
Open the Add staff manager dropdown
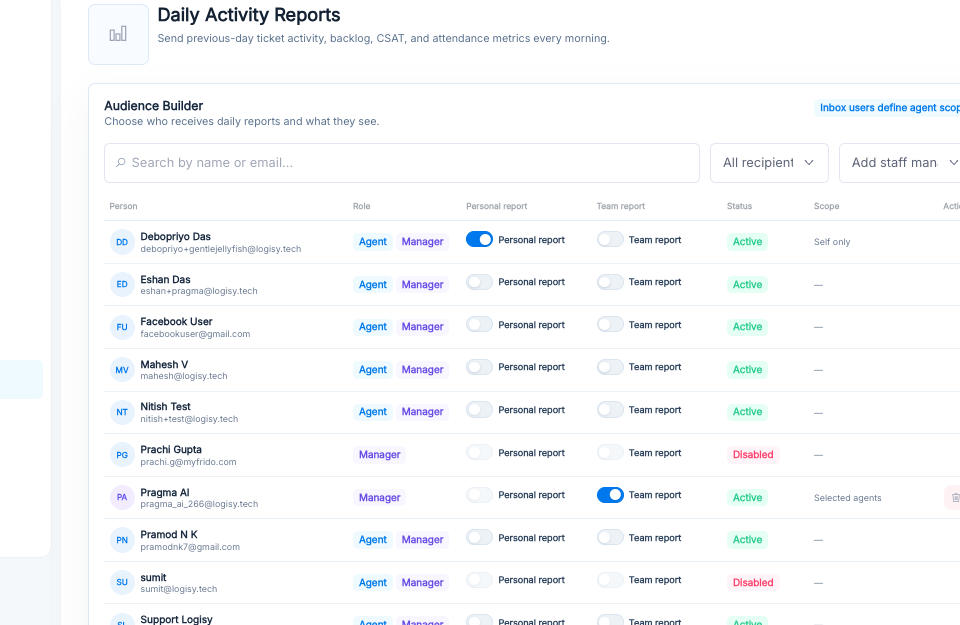point(899,163)
